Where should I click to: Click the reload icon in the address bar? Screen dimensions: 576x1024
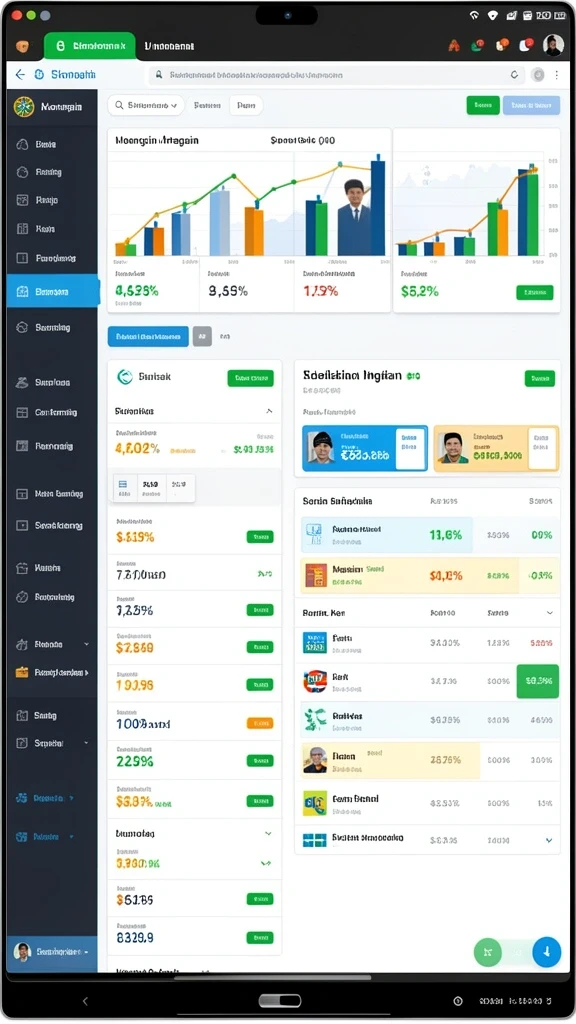[515, 75]
